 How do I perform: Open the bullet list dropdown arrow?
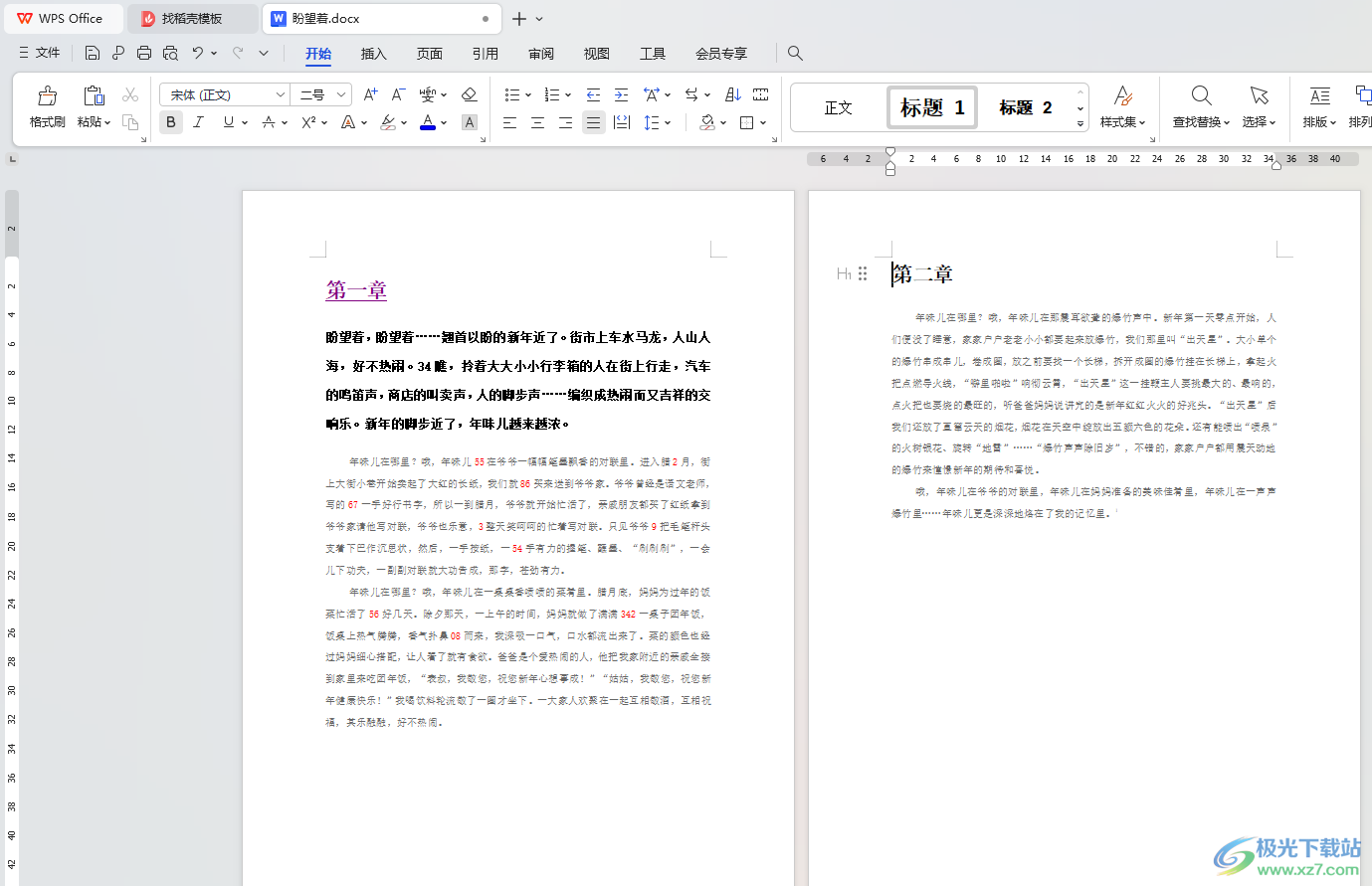pos(527,95)
